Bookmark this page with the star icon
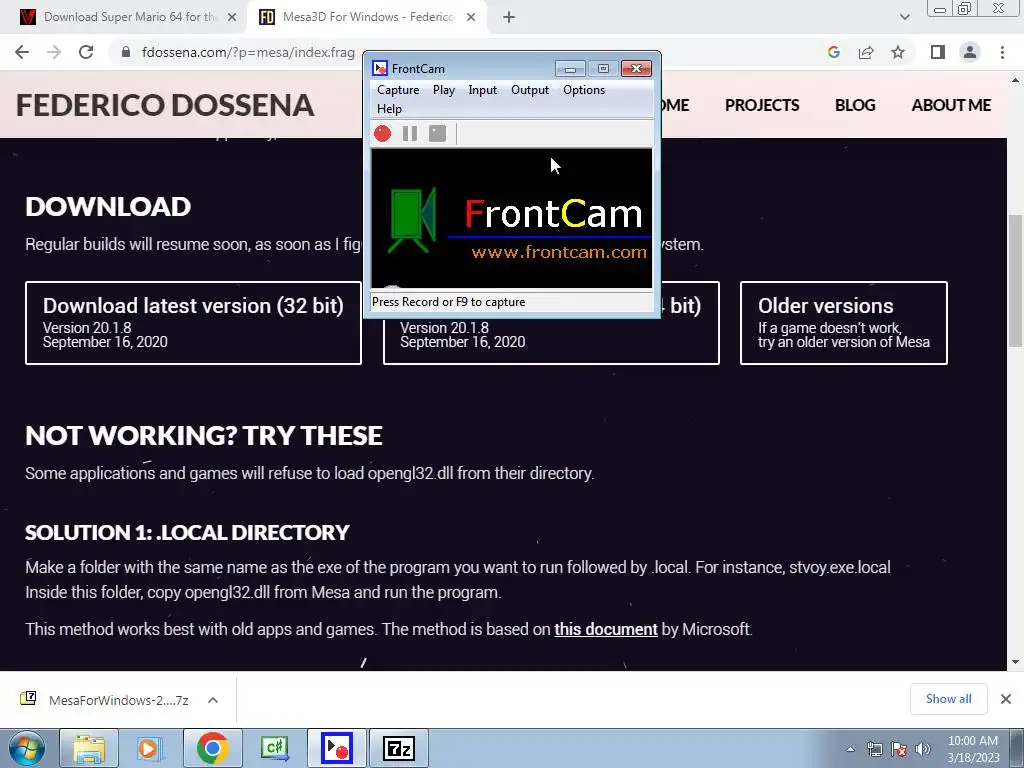1024x768 pixels. coord(898,52)
